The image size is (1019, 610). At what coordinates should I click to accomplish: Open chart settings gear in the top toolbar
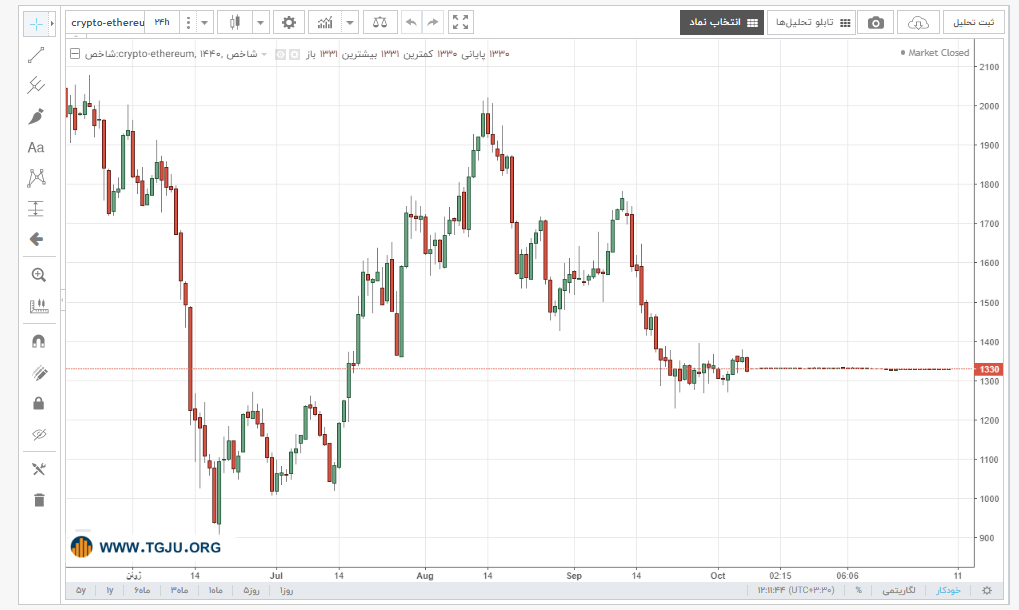coord(289,23)
